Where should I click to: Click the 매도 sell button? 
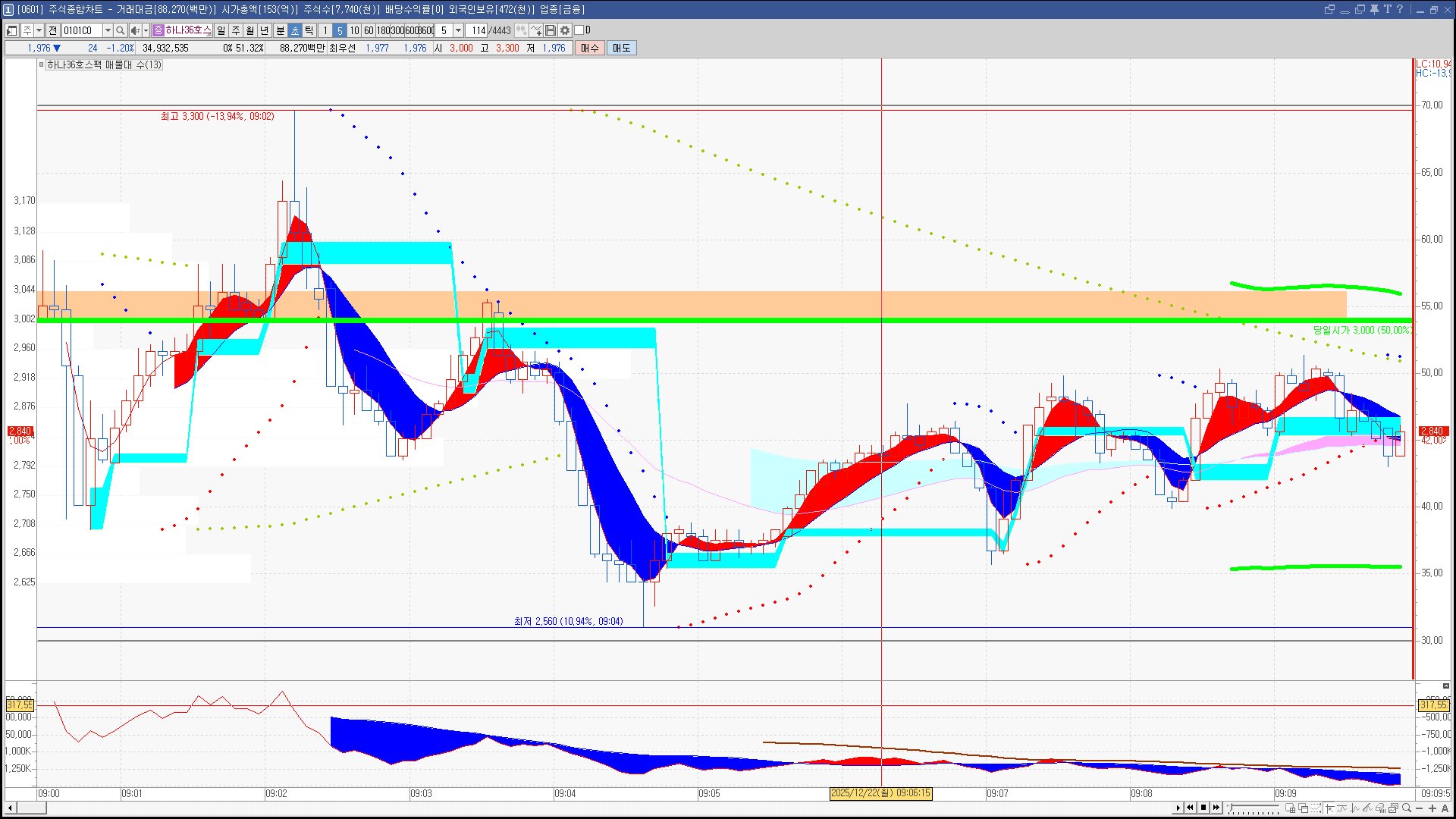[621, 48]
